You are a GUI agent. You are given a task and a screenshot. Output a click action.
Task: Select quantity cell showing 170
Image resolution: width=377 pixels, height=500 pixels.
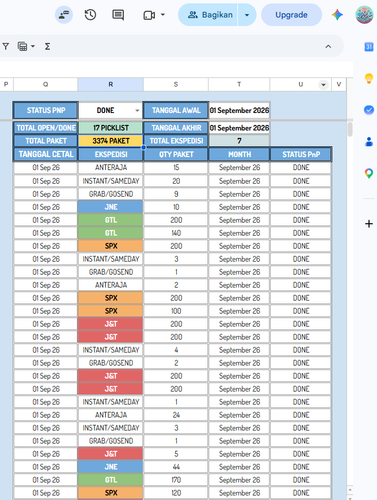point(176,480)
